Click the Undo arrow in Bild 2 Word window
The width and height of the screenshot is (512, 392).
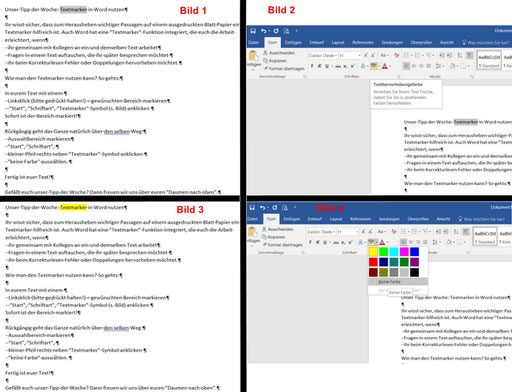coord(264,31)
